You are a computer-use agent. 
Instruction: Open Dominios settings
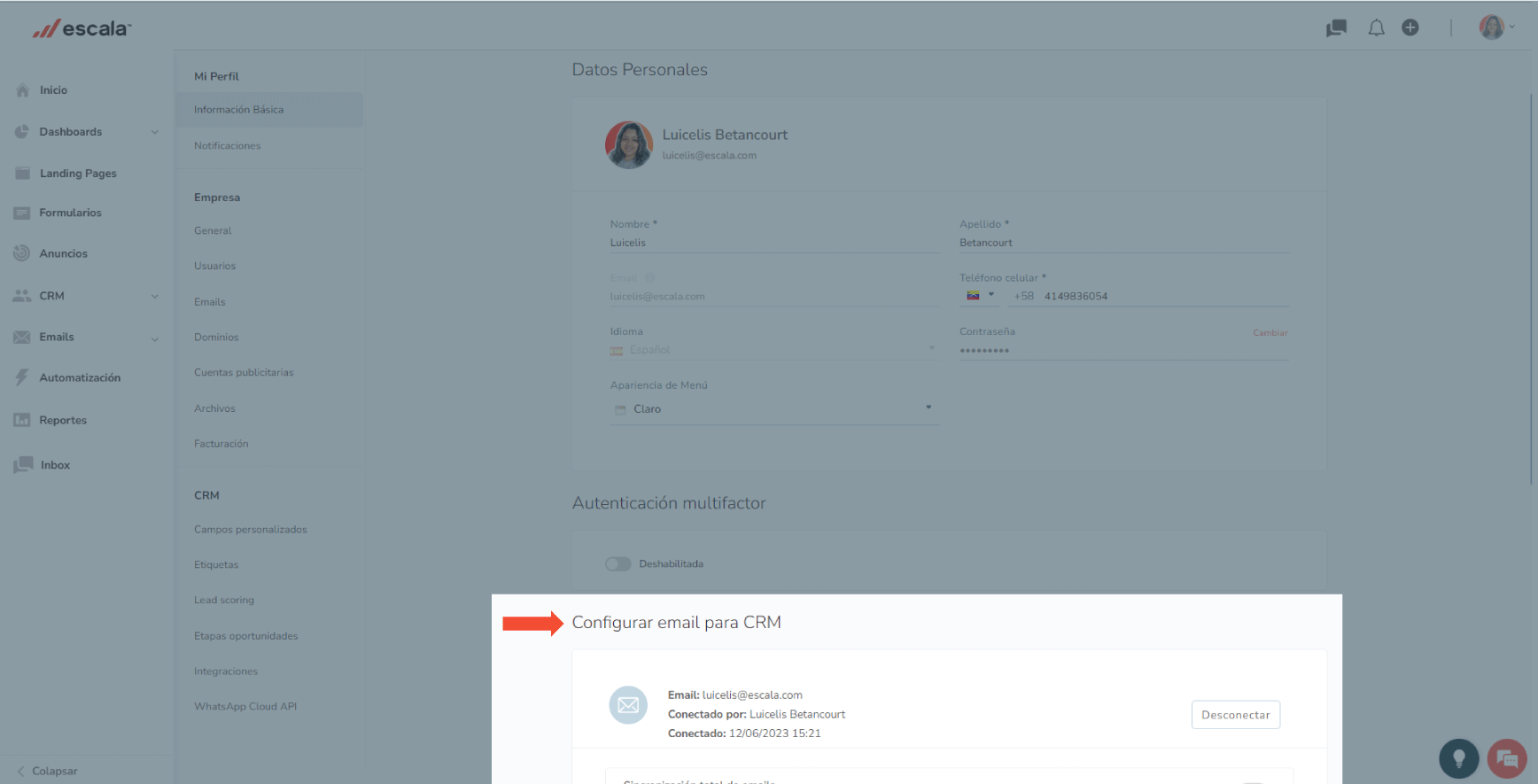[216, 338]
